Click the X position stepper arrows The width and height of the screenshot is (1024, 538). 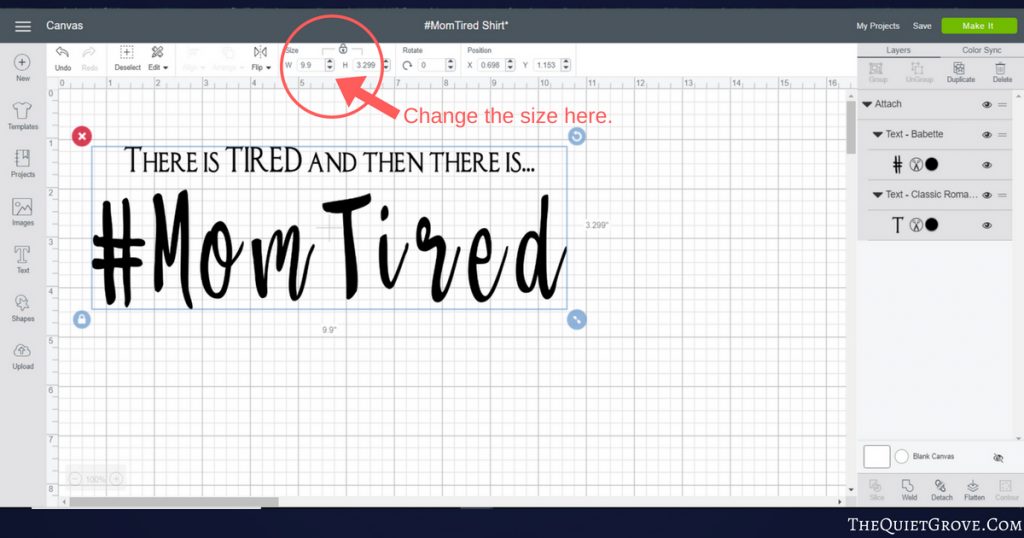pos(510,65)
